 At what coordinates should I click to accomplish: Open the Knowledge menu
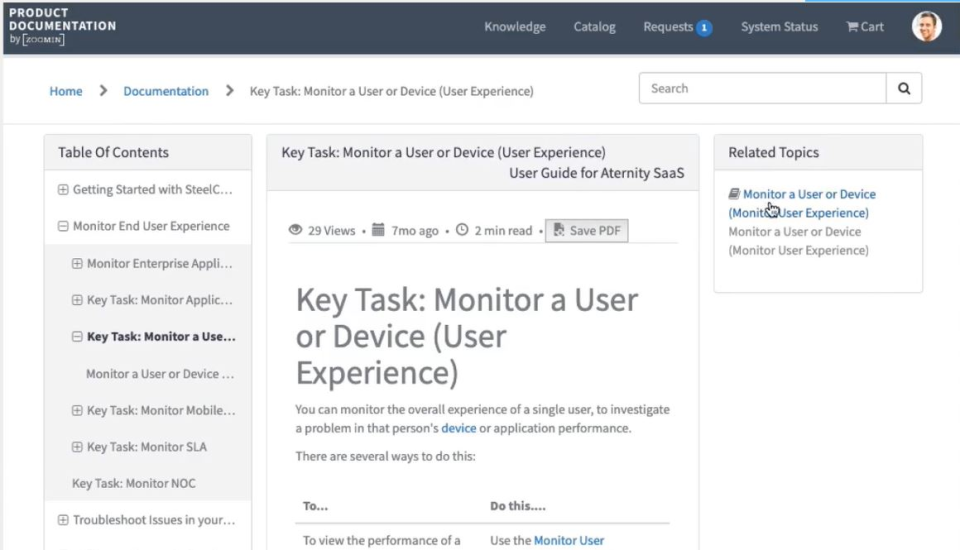515,27
